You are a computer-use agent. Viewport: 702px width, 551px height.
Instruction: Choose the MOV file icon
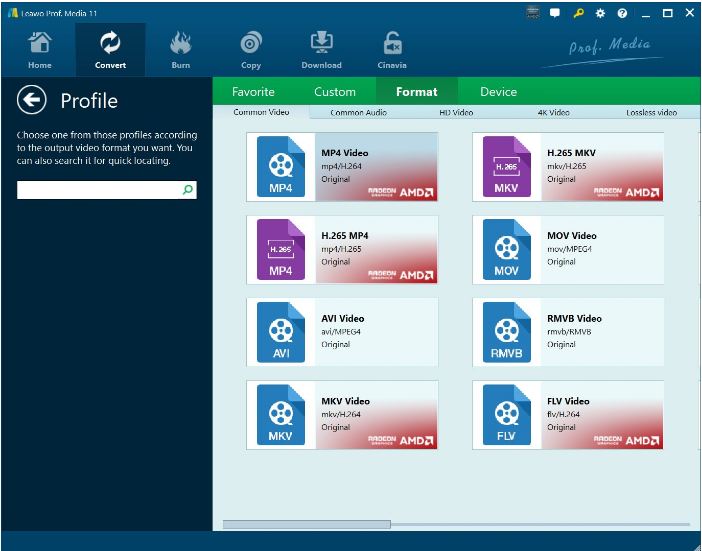tap(506, 249)
